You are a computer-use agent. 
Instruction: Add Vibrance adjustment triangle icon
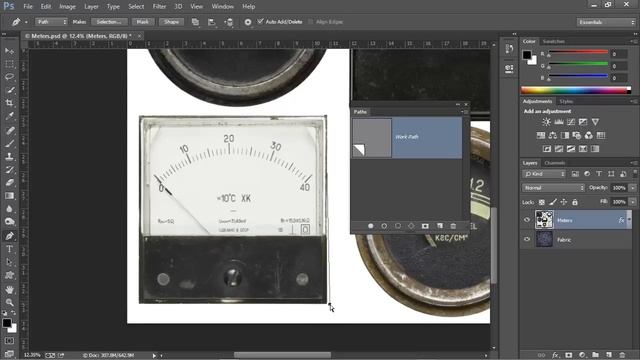596,122
